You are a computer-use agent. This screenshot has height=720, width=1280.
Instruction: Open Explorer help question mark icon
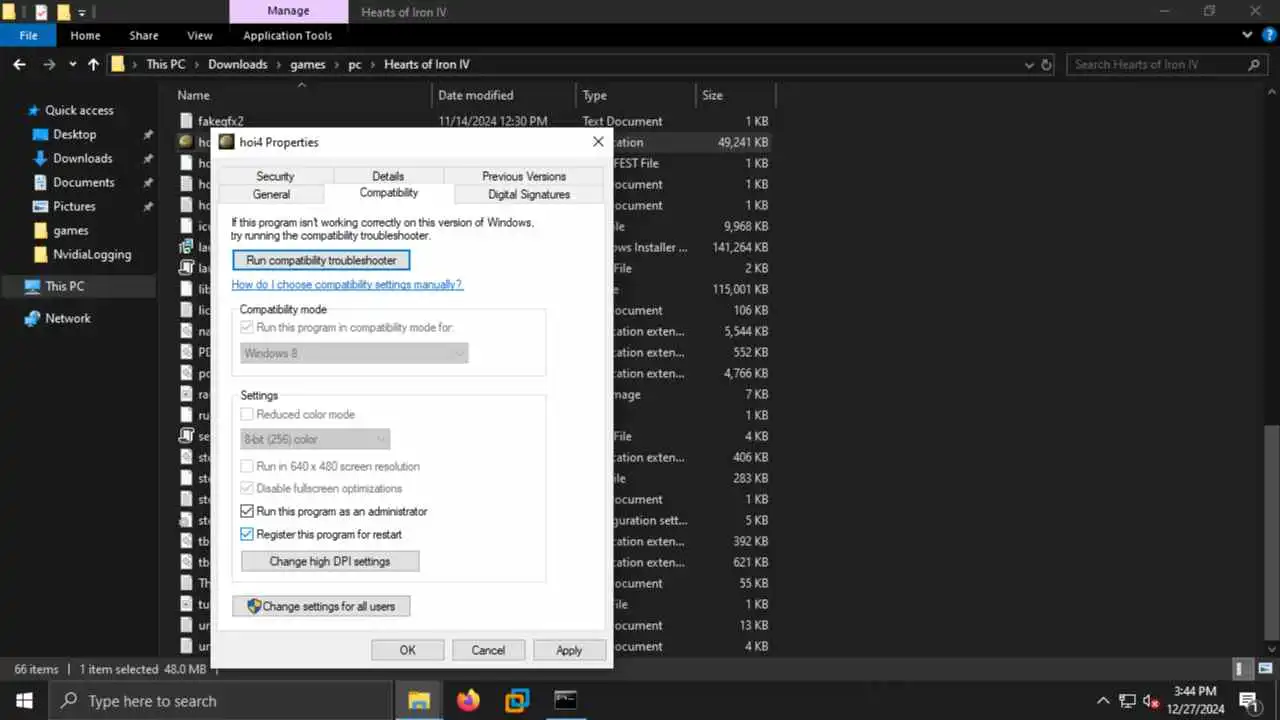pyautogui.click(x=1269, y=35)
